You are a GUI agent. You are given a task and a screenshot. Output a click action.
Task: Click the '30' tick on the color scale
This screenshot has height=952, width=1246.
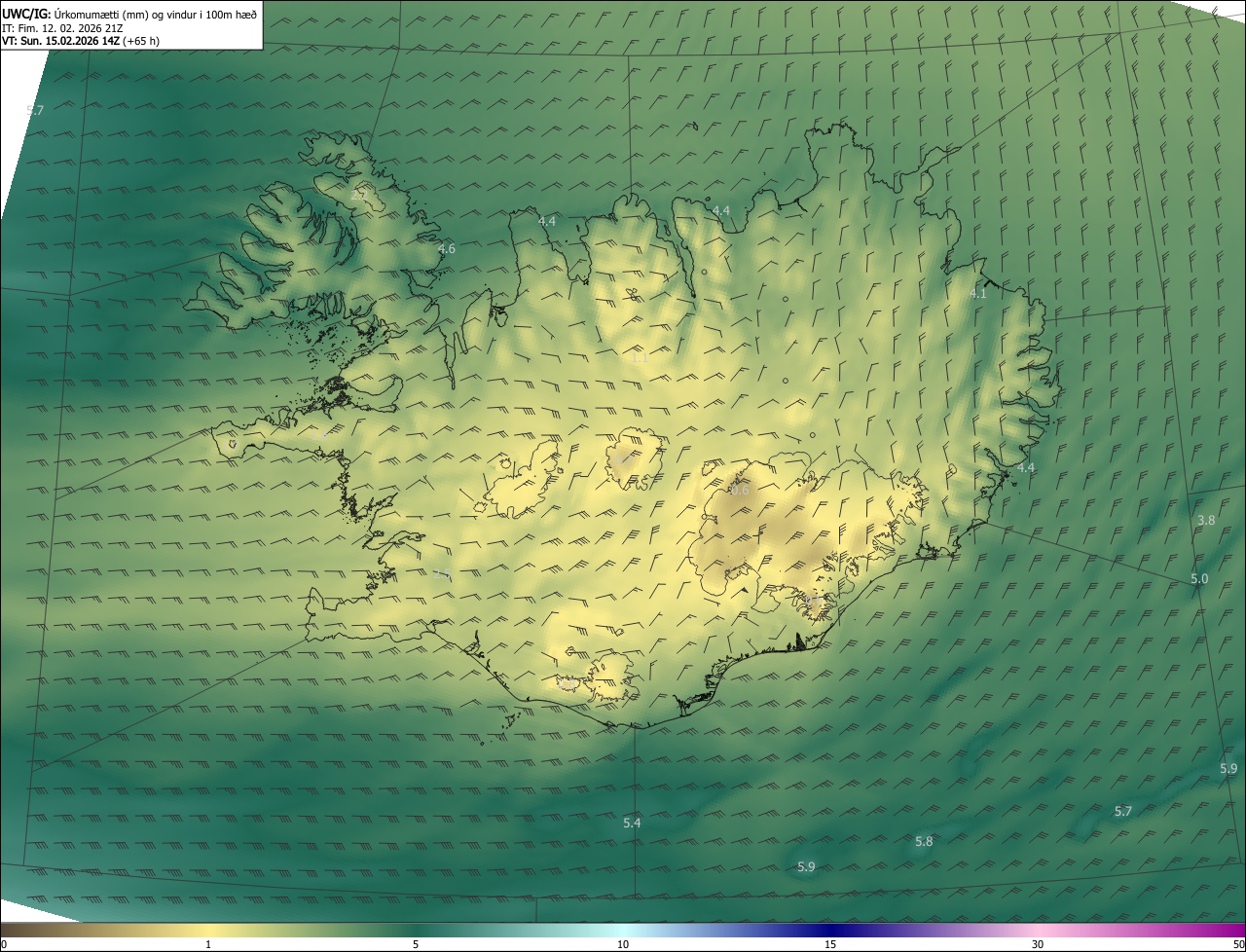1038,944
